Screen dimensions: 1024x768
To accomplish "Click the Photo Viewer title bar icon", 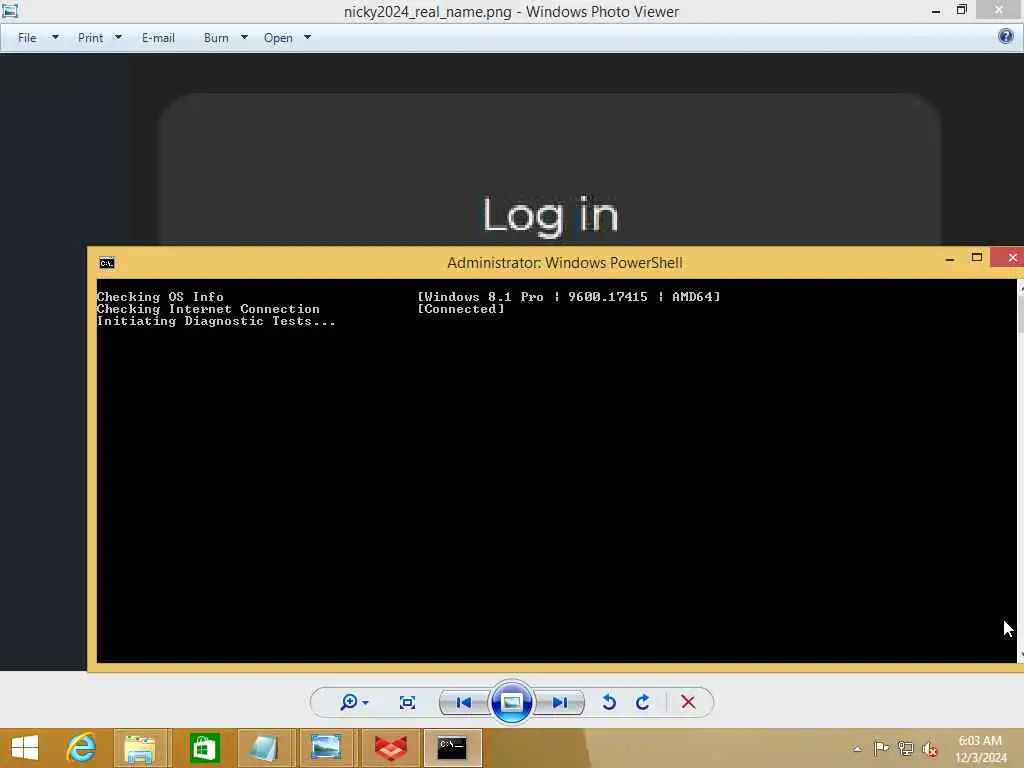I will point(10,10).
